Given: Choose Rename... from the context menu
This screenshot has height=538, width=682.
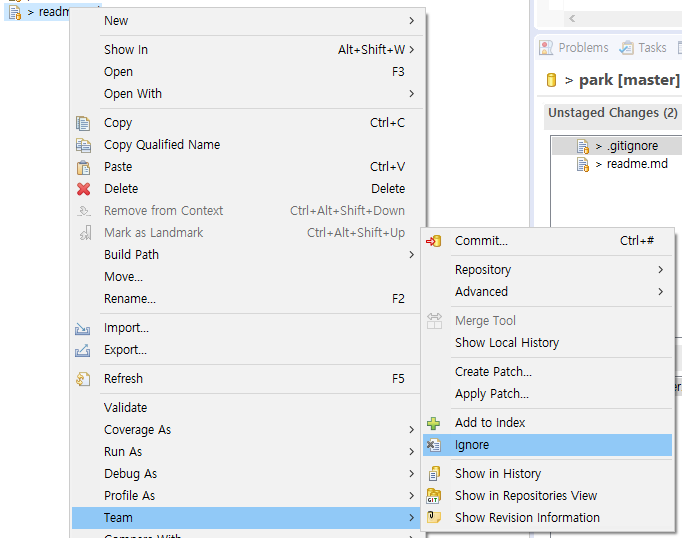Looking at the screenshot, I should [129, 299].
